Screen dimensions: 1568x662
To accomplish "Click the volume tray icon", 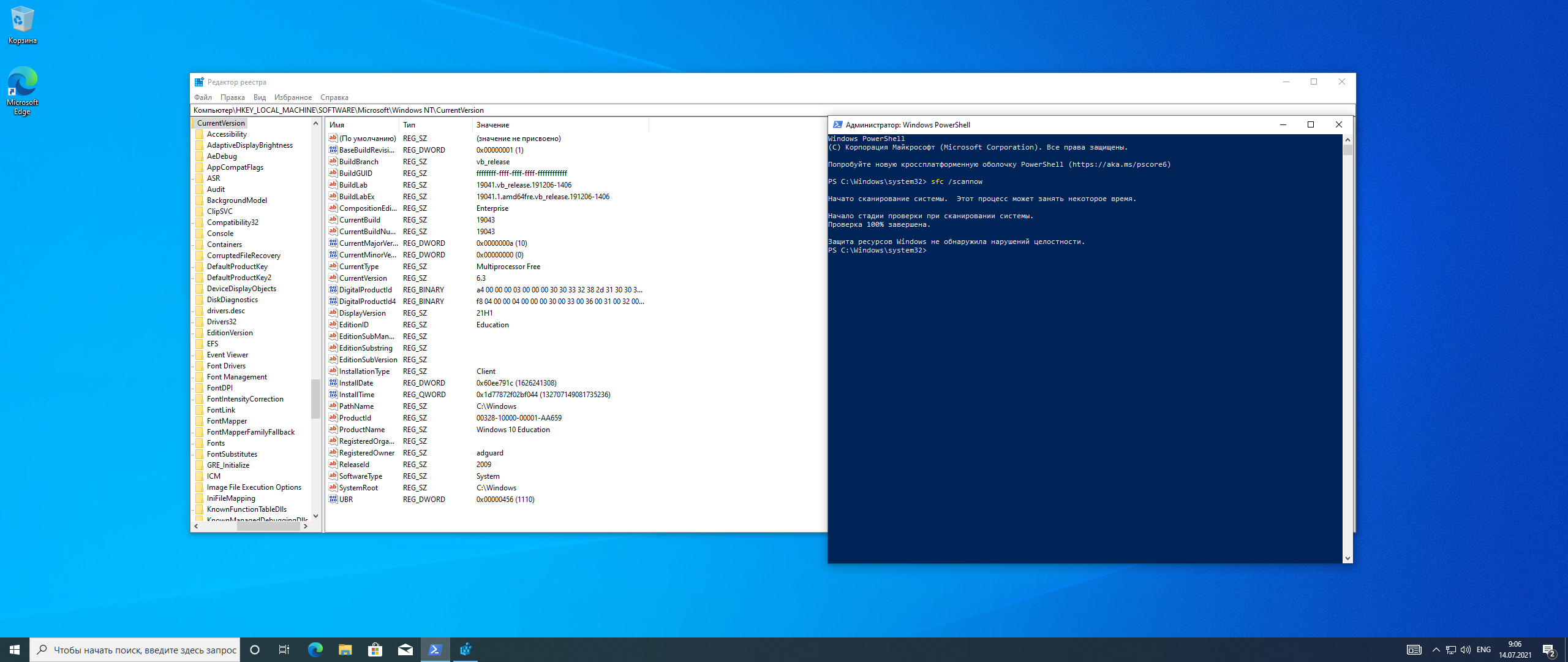I will pyautogui.click(x=1466, y=650).
